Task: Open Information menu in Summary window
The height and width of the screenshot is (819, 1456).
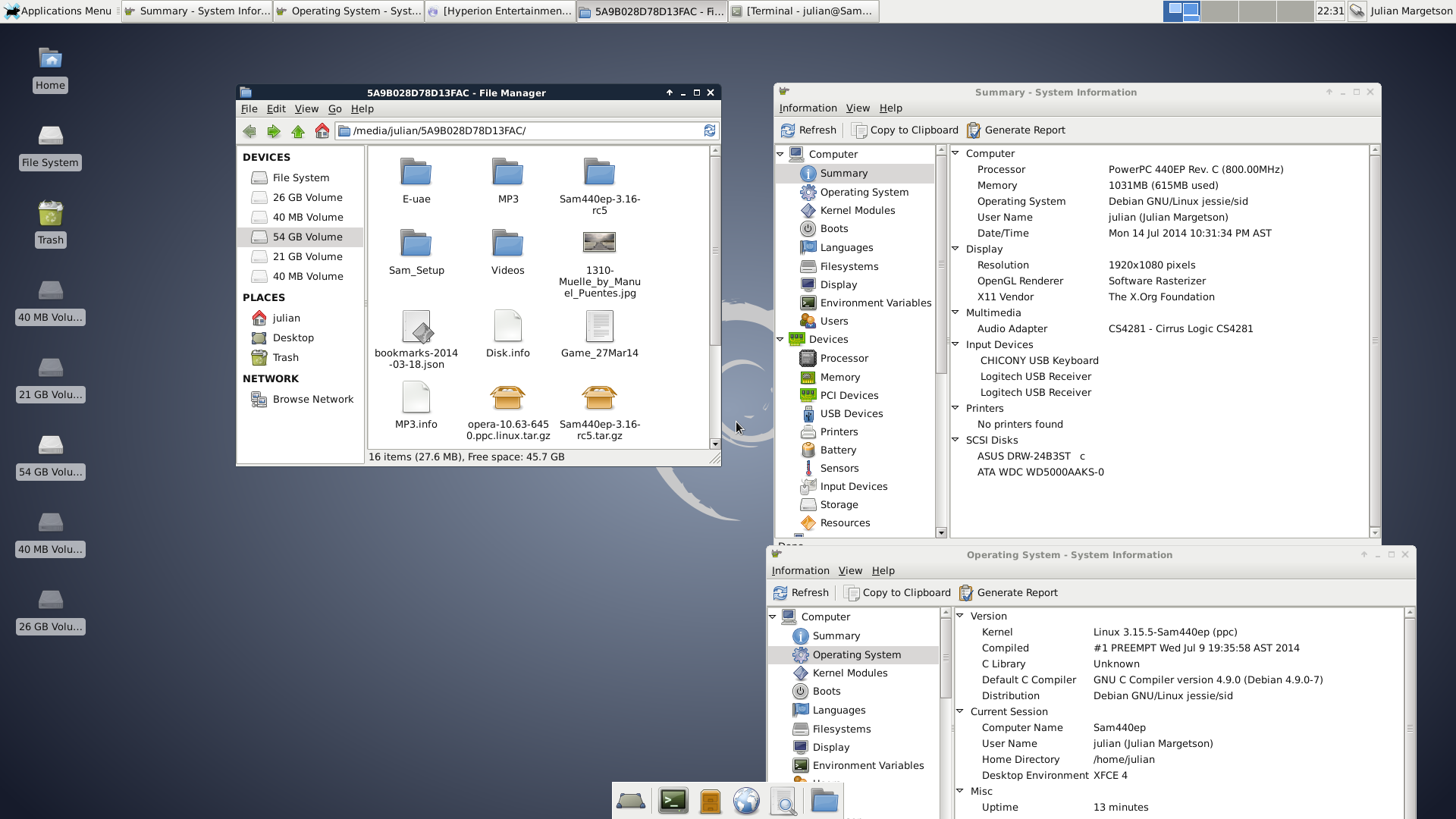Action: tap(808, 108)
